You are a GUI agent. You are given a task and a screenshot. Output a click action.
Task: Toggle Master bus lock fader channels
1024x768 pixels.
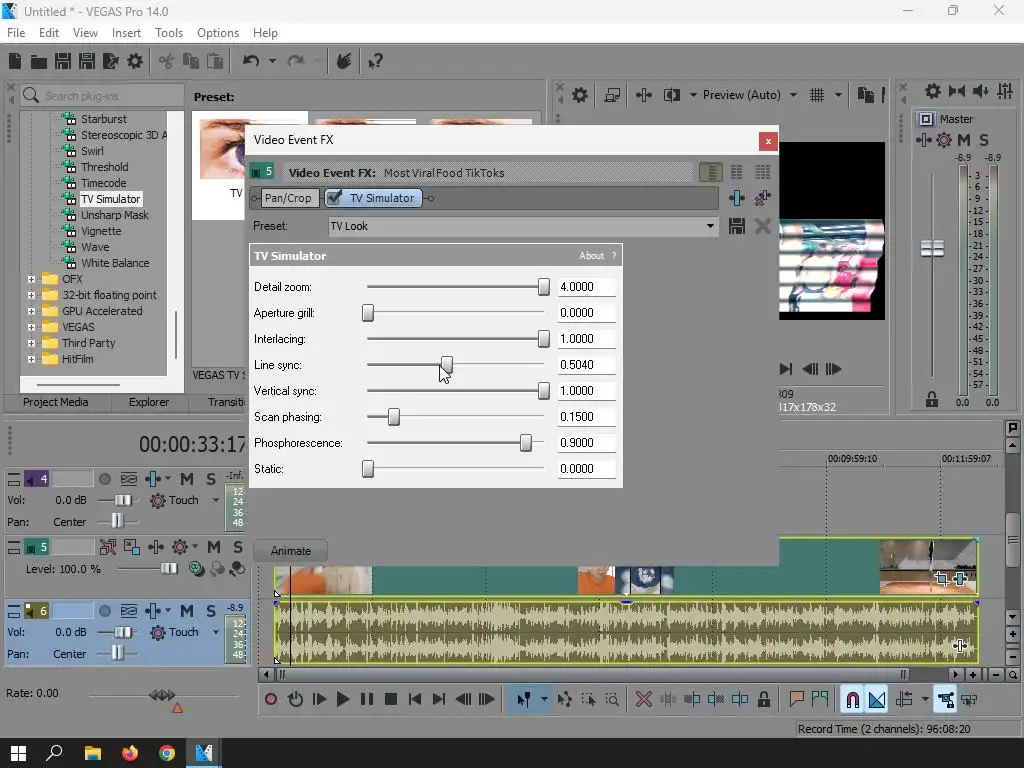click(932, 399)
